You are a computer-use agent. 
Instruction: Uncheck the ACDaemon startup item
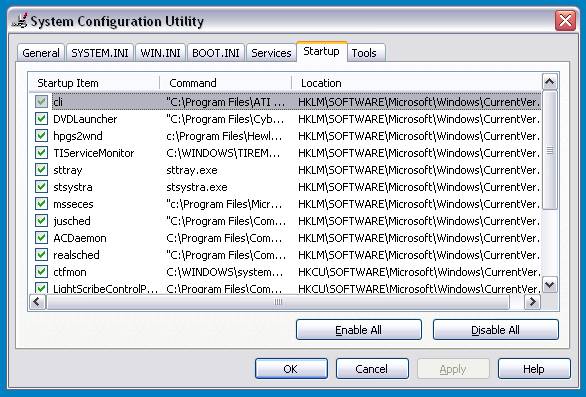[x=41, y=238]
